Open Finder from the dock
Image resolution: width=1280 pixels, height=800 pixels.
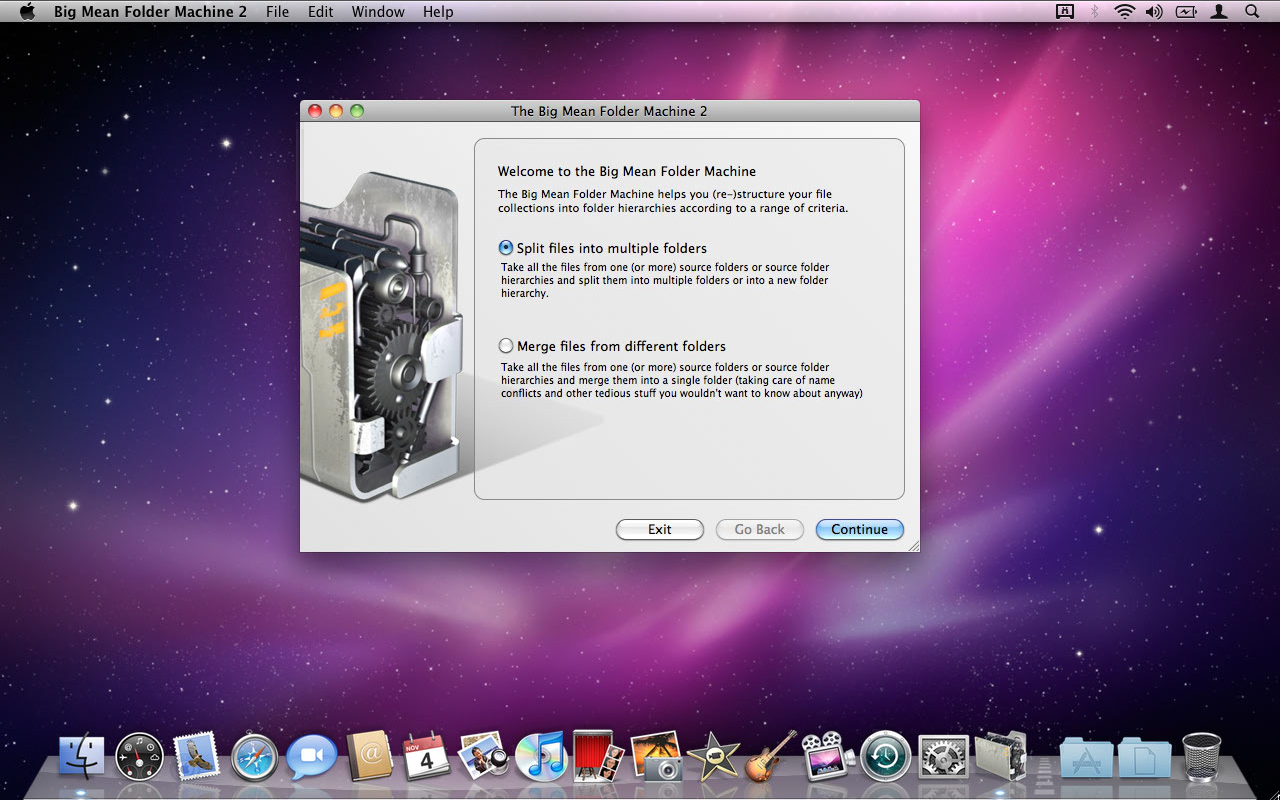tap(82, 757)
